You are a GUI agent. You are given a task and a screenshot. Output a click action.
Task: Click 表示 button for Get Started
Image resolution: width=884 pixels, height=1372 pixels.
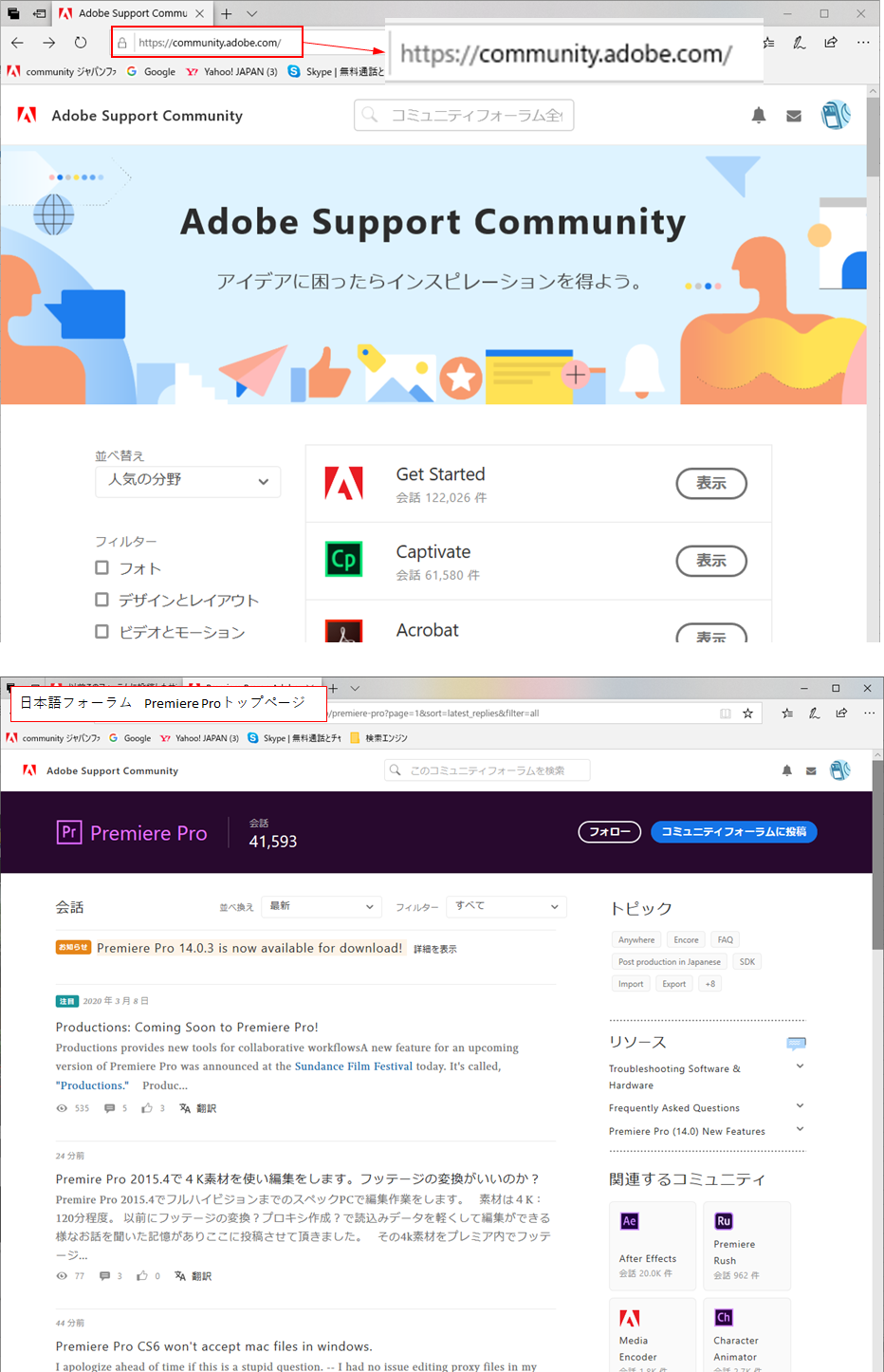[711, 483]
